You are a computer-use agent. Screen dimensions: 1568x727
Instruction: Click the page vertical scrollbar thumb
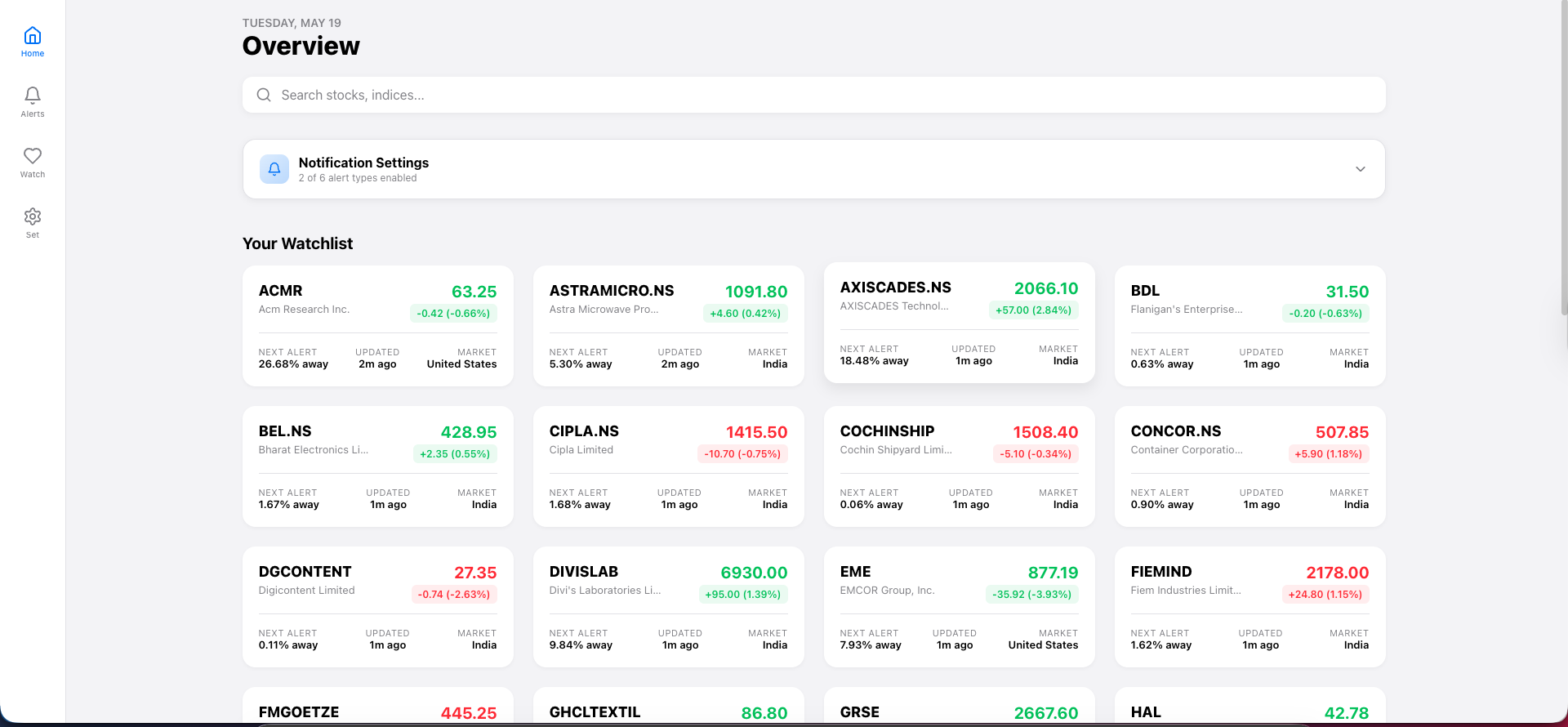(1564, 159)
